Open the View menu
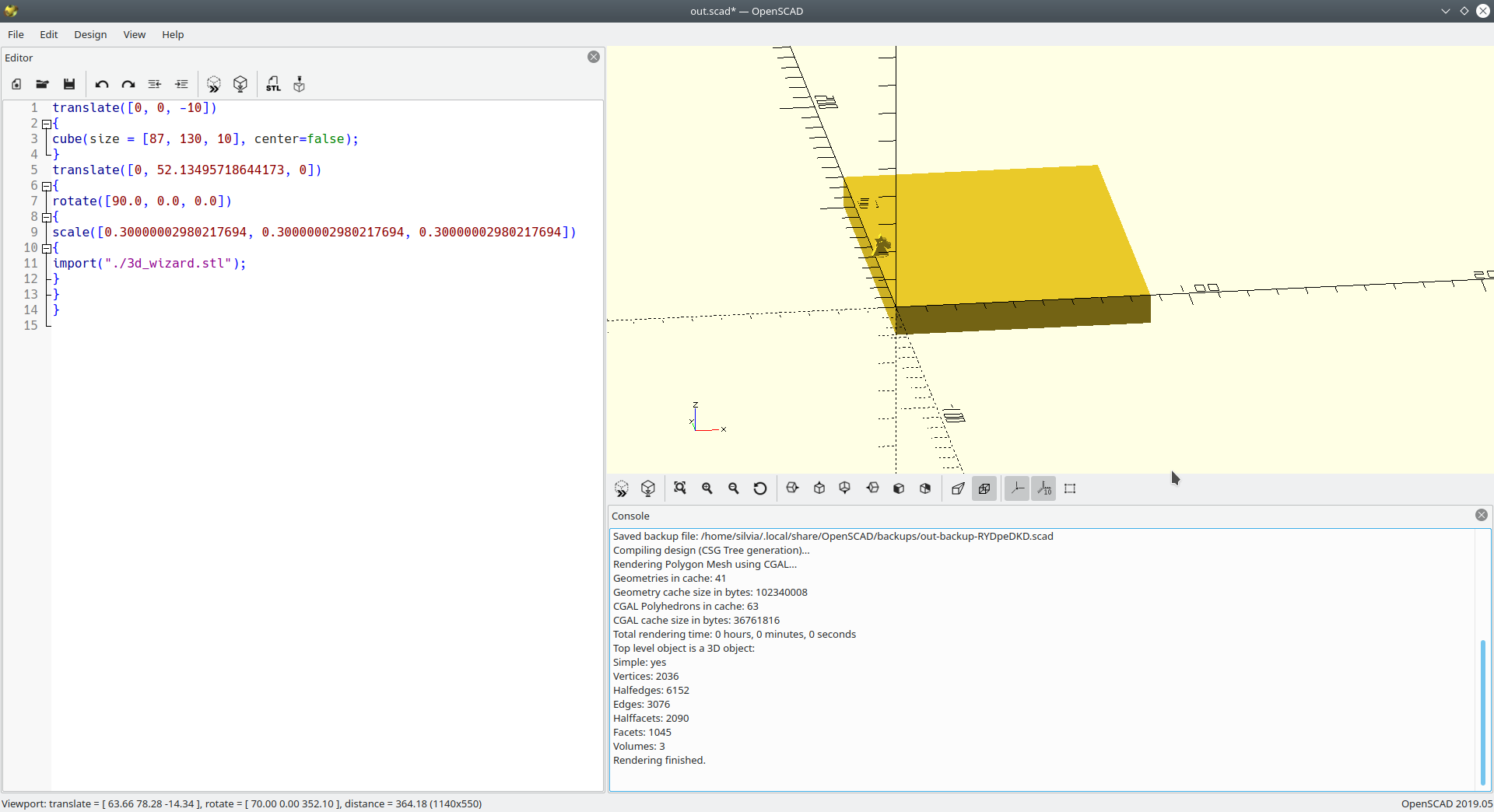This screenshot has width=1494, height=812. 134,35
